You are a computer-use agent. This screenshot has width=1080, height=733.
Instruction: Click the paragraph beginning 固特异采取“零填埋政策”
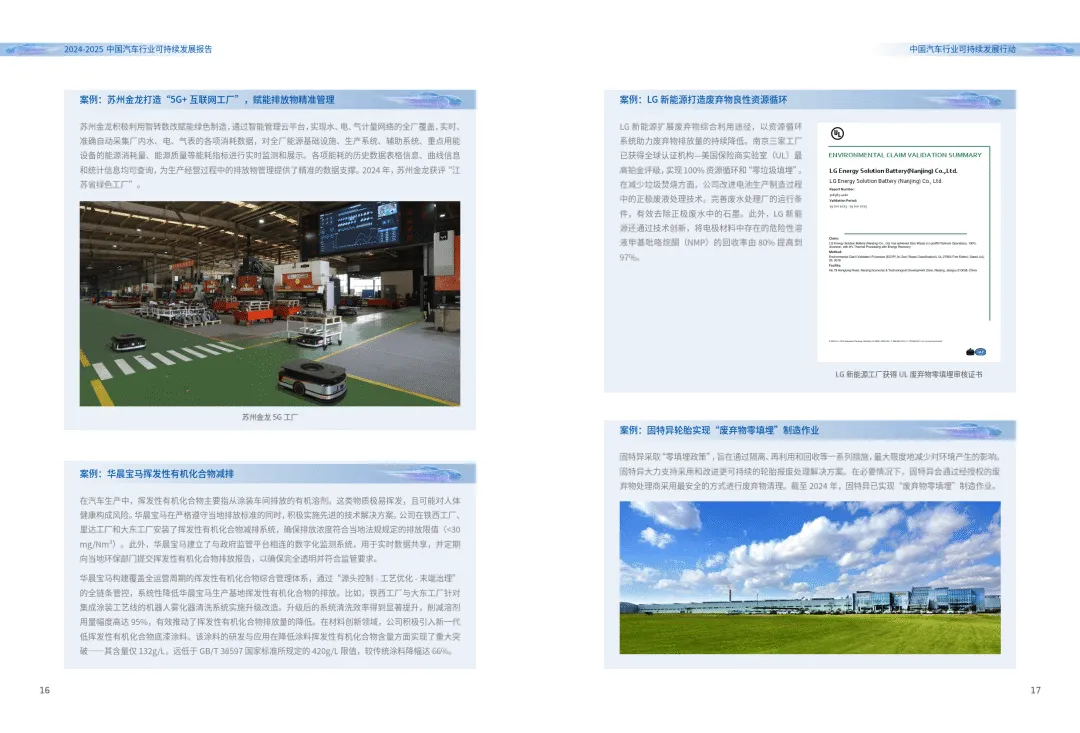click(x=810, y=471)
